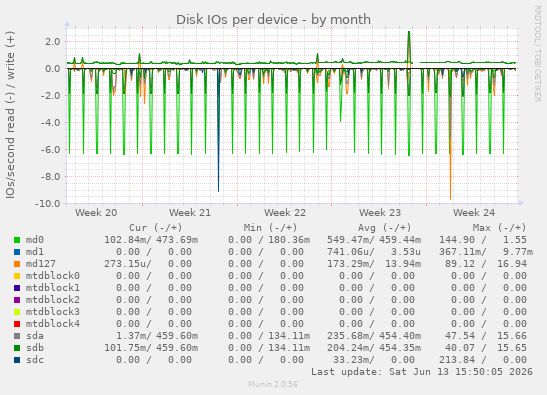
Task: Click the '0.0' y-axis value
Action: coord(53,68)
